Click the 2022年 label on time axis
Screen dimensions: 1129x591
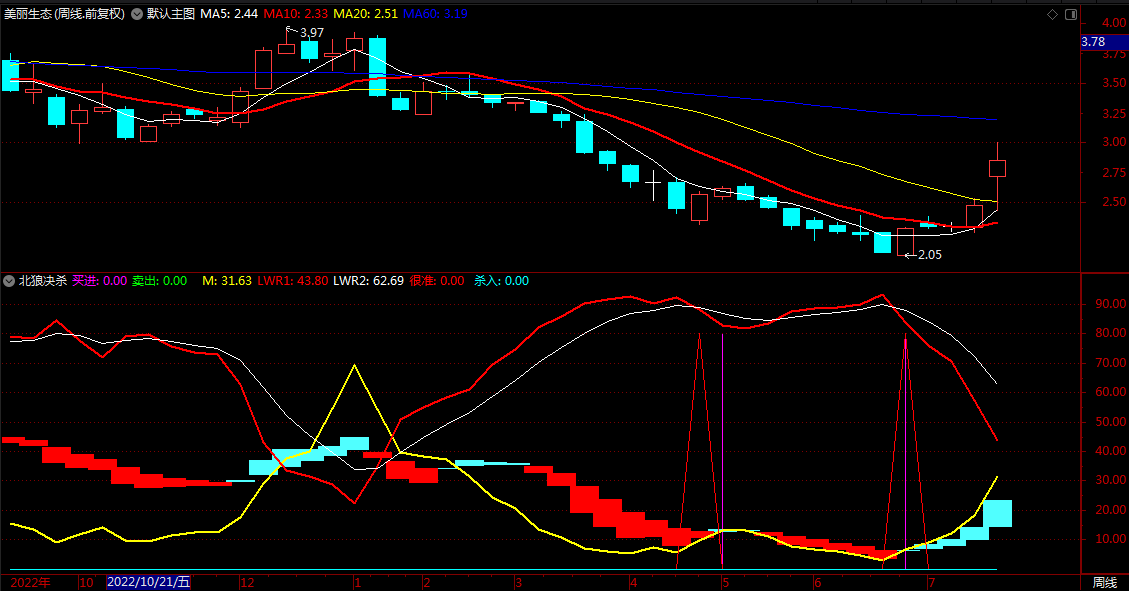[x=31, y=582]
